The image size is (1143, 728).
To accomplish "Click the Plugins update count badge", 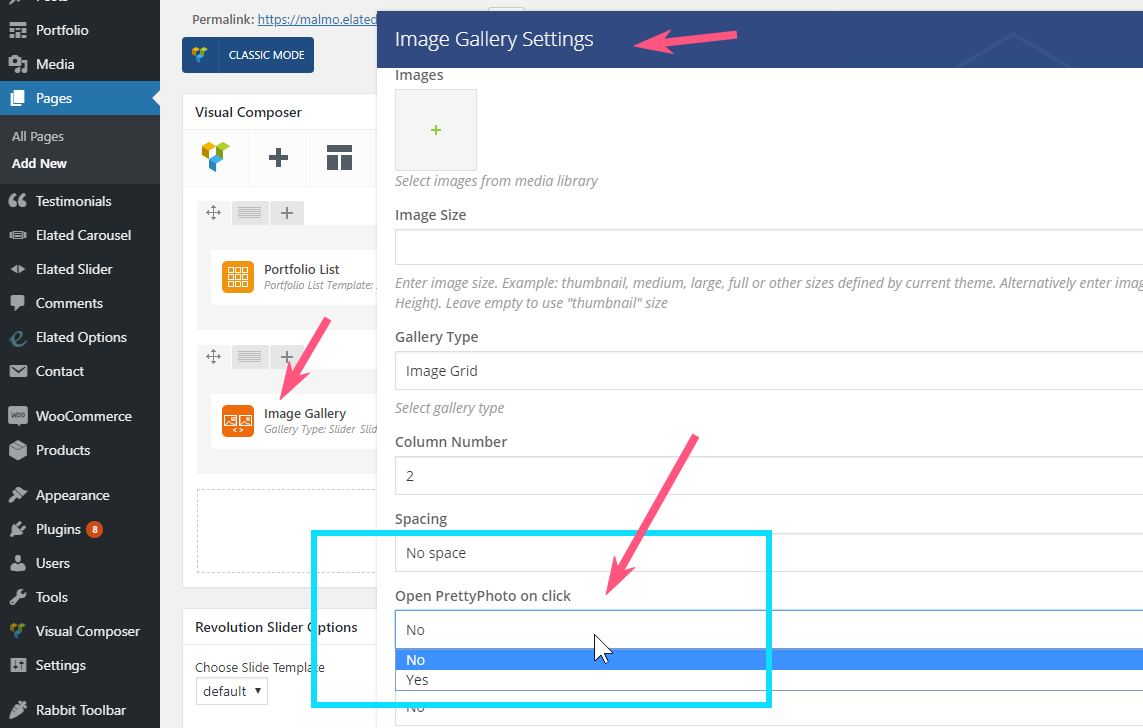I will [x=95, y=529].
